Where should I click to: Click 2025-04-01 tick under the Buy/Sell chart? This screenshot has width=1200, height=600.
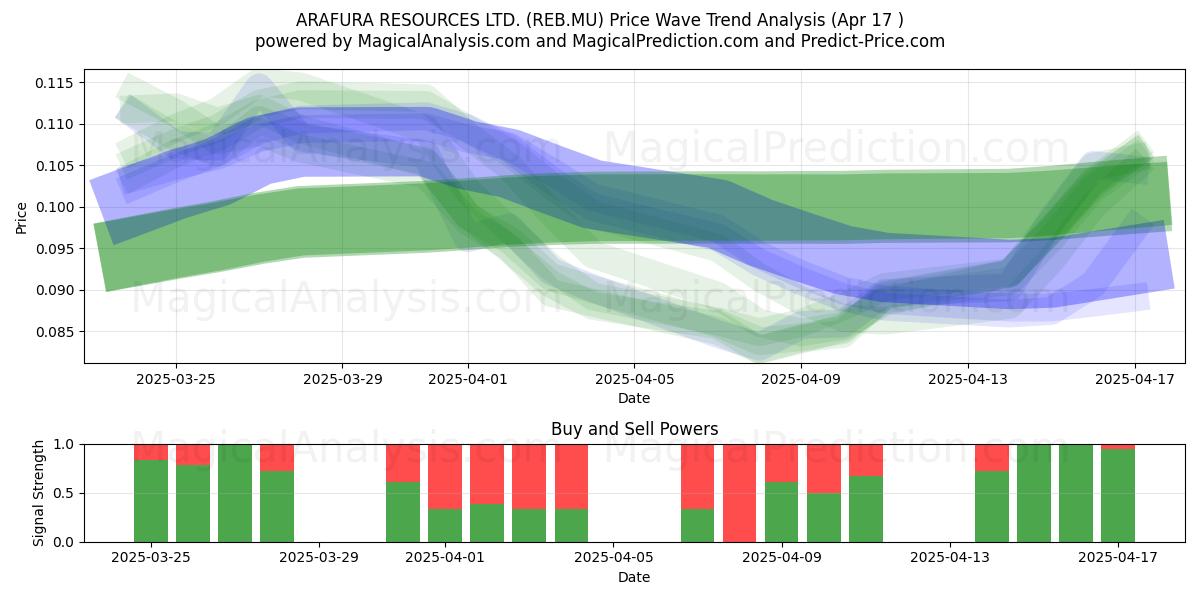point(444,558)
